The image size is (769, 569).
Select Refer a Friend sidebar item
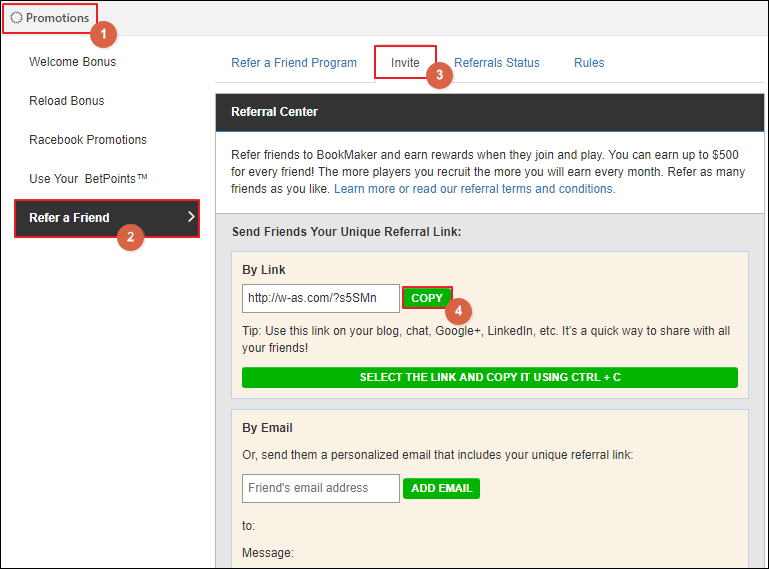click(x=107, y=218)
